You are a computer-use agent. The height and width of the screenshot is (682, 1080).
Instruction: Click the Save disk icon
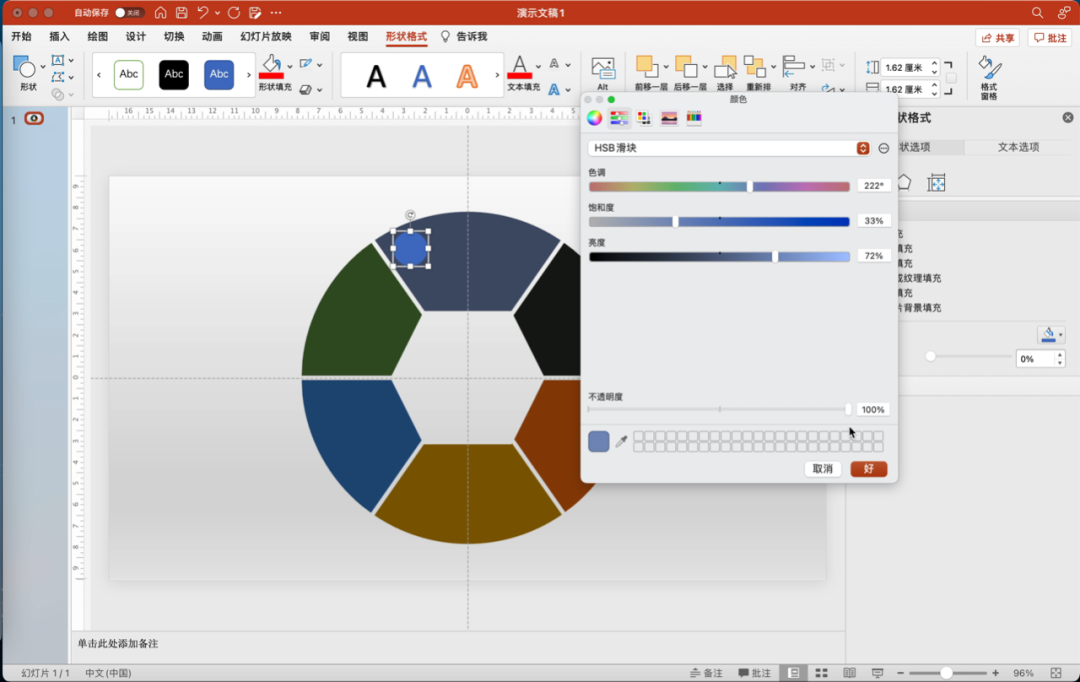[x=181, y=12]
